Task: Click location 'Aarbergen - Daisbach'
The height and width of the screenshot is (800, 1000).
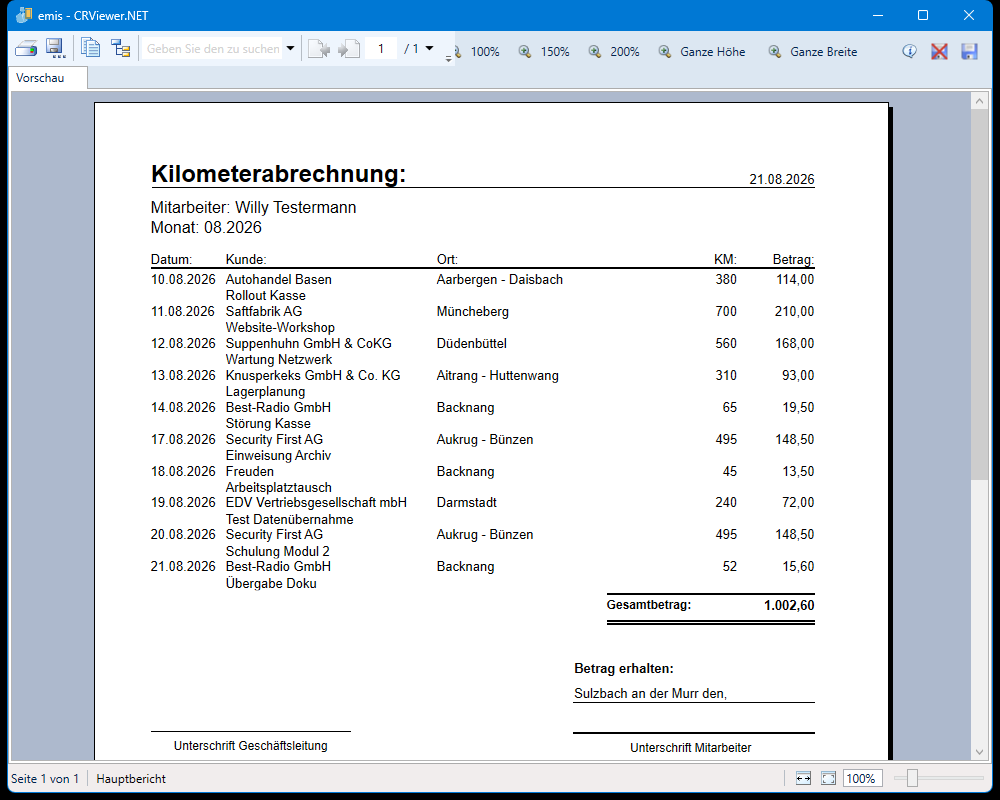Action: (499, 279)
